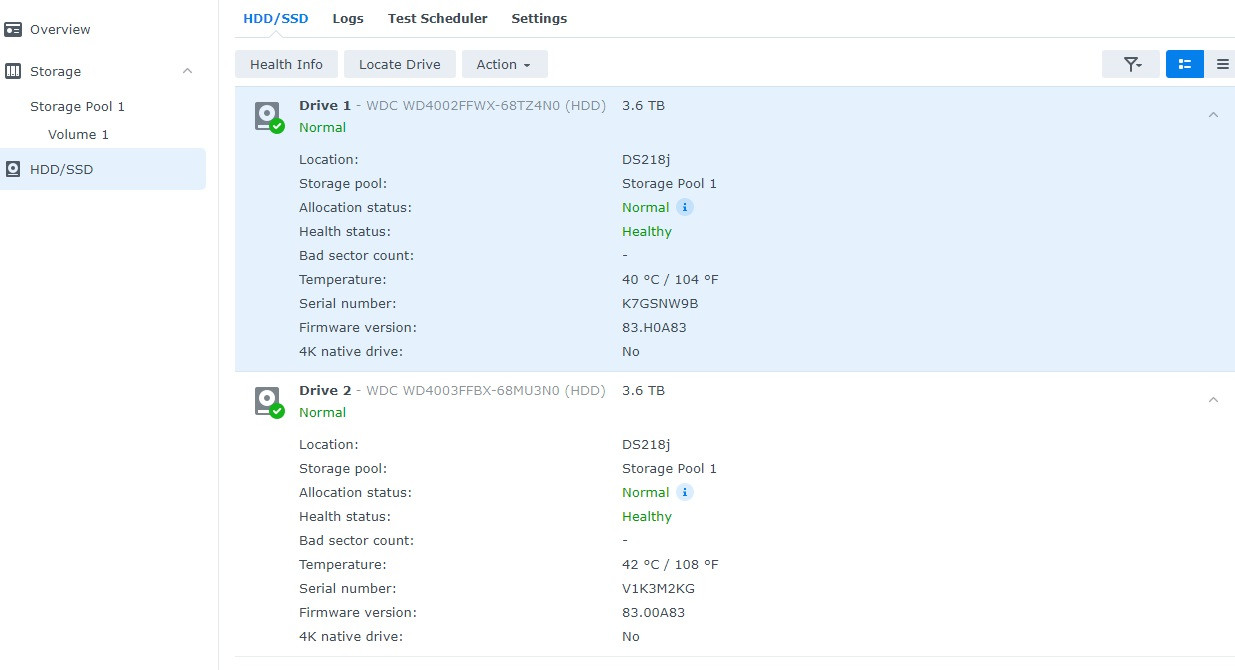Click the HDD/SSD sidebar icon

coord(14,169)
